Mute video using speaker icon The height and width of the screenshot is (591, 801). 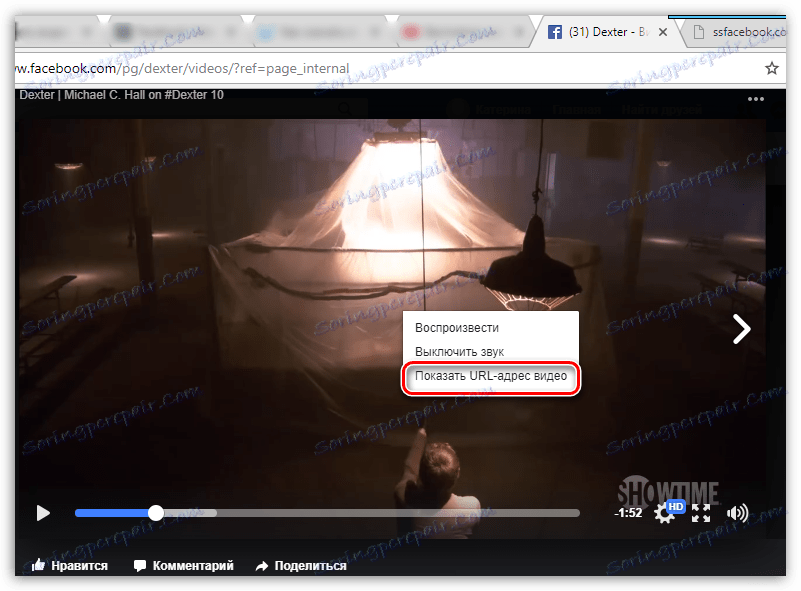737,513
